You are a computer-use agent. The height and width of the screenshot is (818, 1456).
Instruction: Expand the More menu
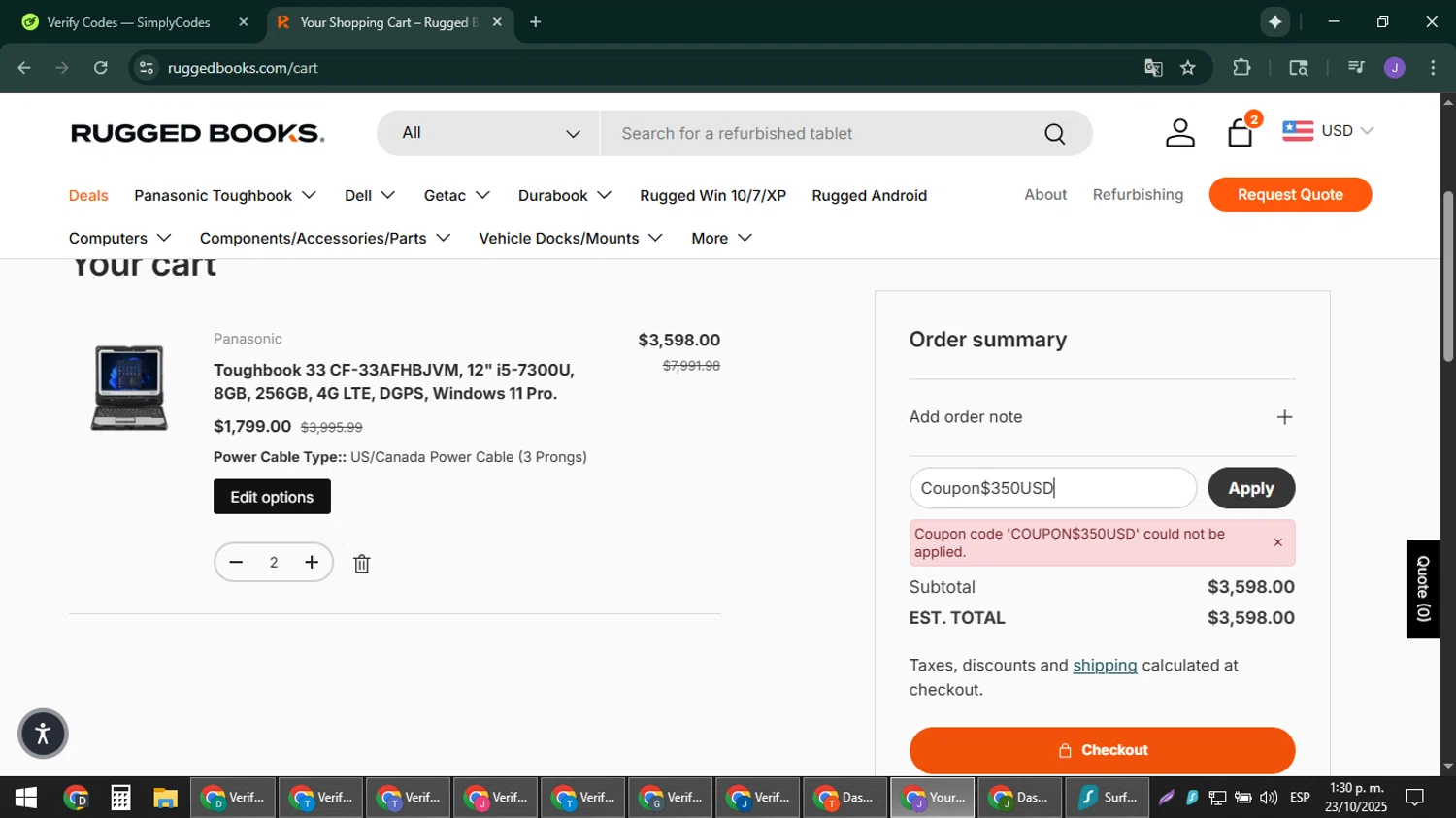point(721,239)
